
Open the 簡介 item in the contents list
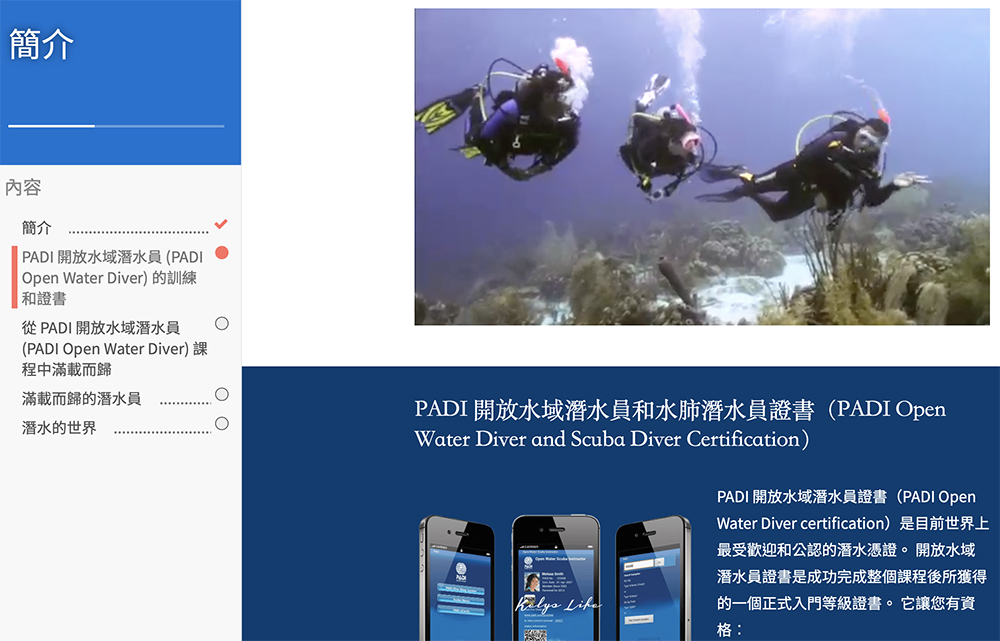[x=36, y=228]
